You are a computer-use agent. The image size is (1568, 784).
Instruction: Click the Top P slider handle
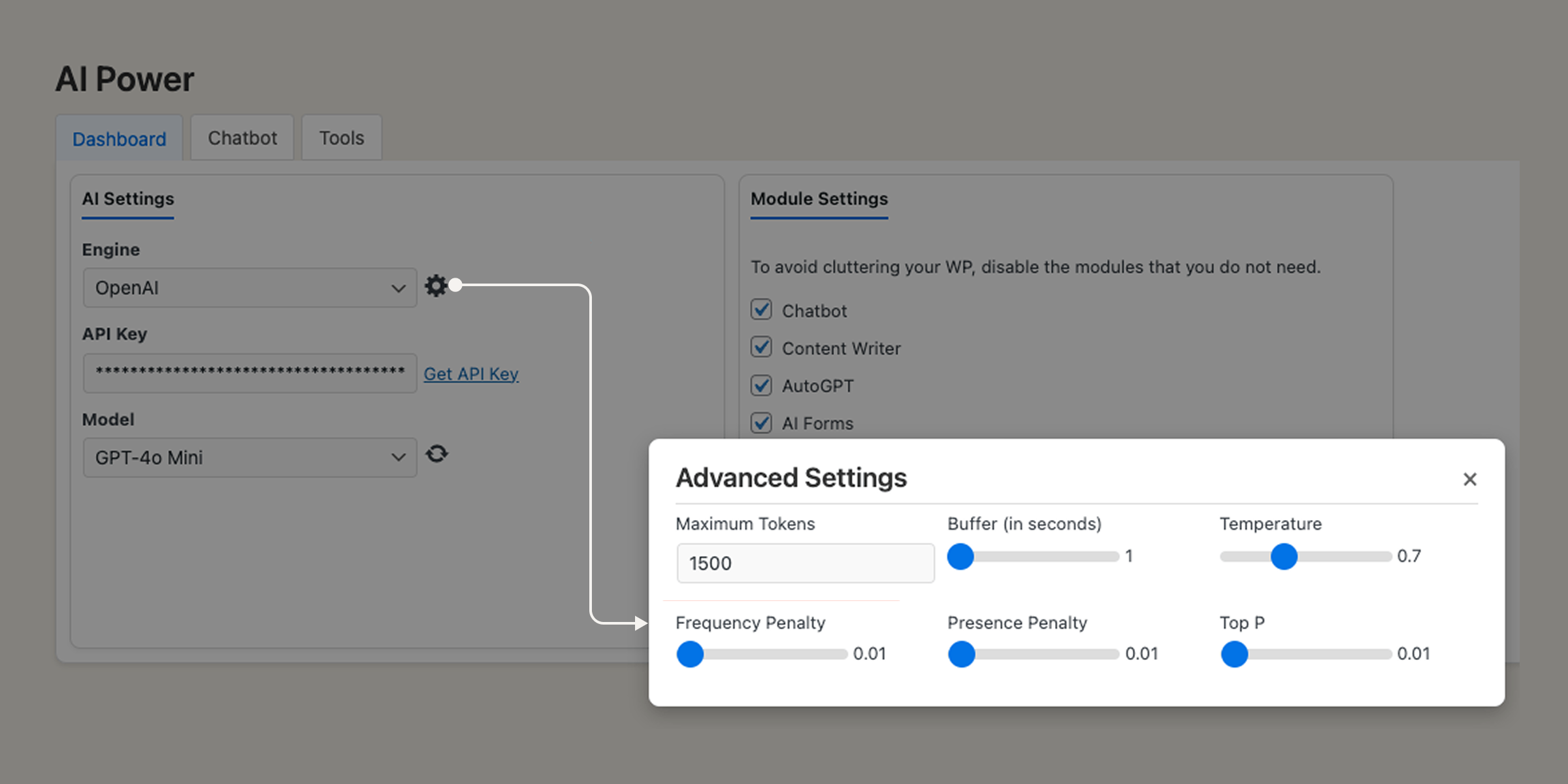(x=1233, y=654)
